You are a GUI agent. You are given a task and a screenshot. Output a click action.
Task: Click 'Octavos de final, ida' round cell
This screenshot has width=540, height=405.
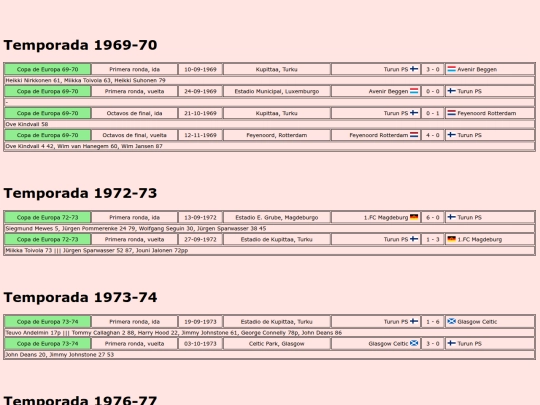click(x=134, y=113)
